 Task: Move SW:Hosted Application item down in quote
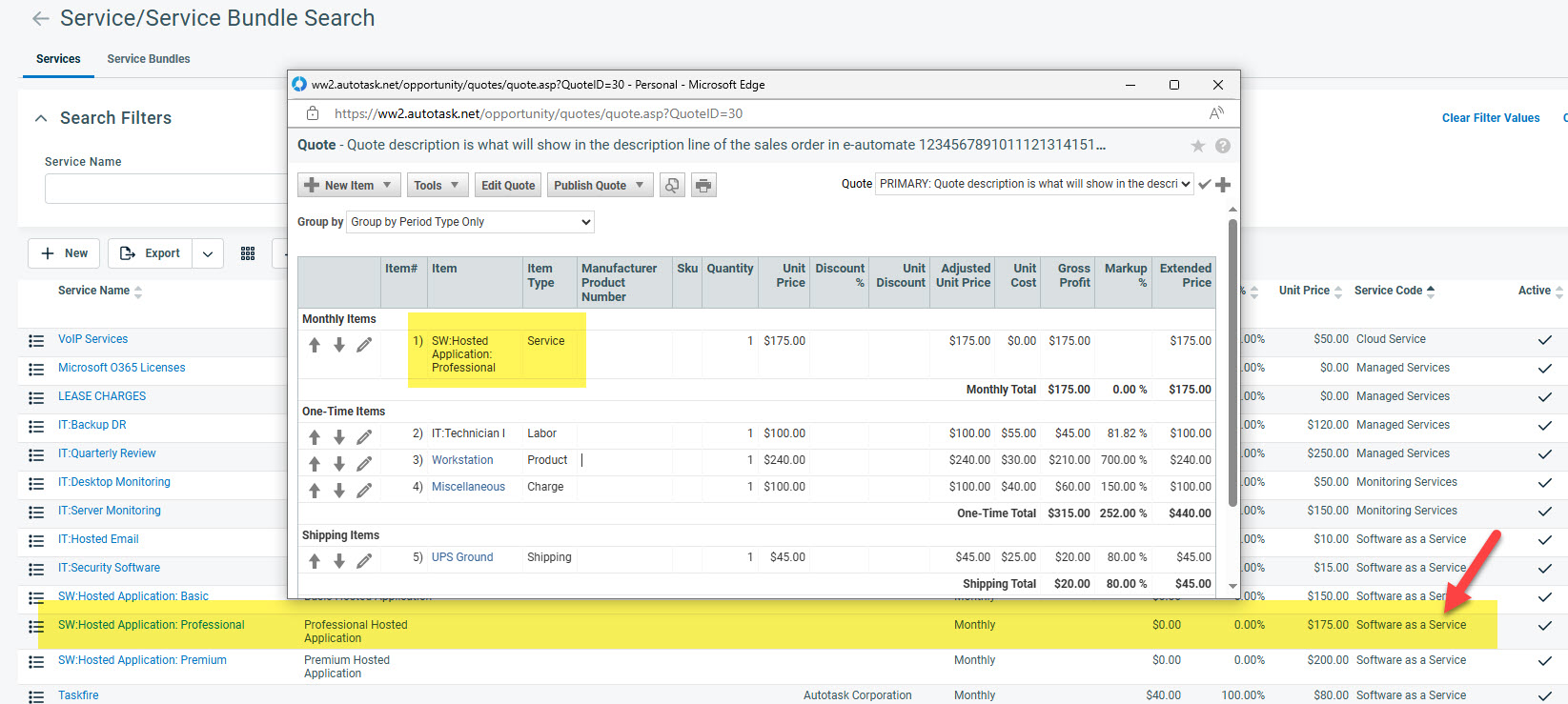[339, 345]
